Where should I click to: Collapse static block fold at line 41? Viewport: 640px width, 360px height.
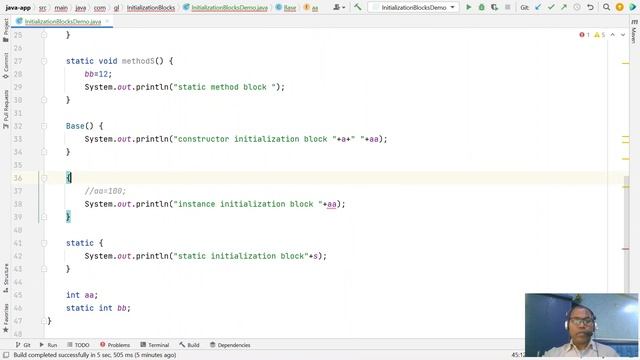pyautogui.click(x=44, y=243)
